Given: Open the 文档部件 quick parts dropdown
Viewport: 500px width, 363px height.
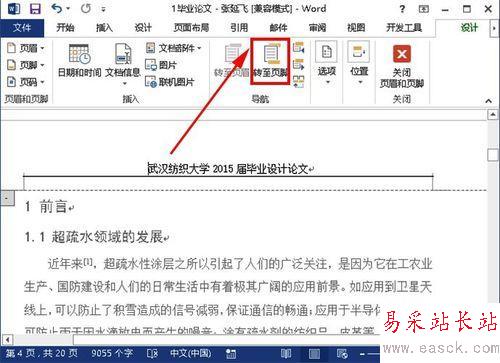Looking at the screenshot, I should pos(173,48).
